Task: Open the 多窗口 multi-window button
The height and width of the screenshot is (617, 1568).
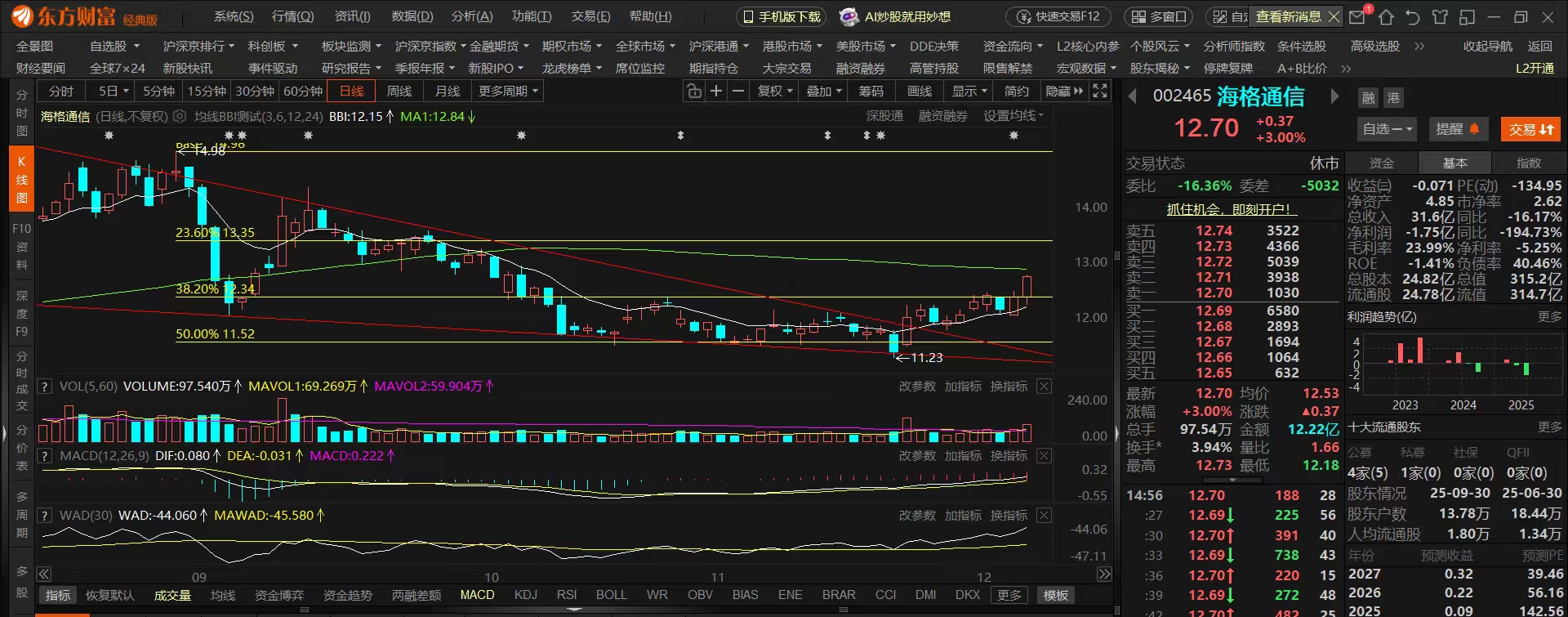Action: coord(1159,16)
